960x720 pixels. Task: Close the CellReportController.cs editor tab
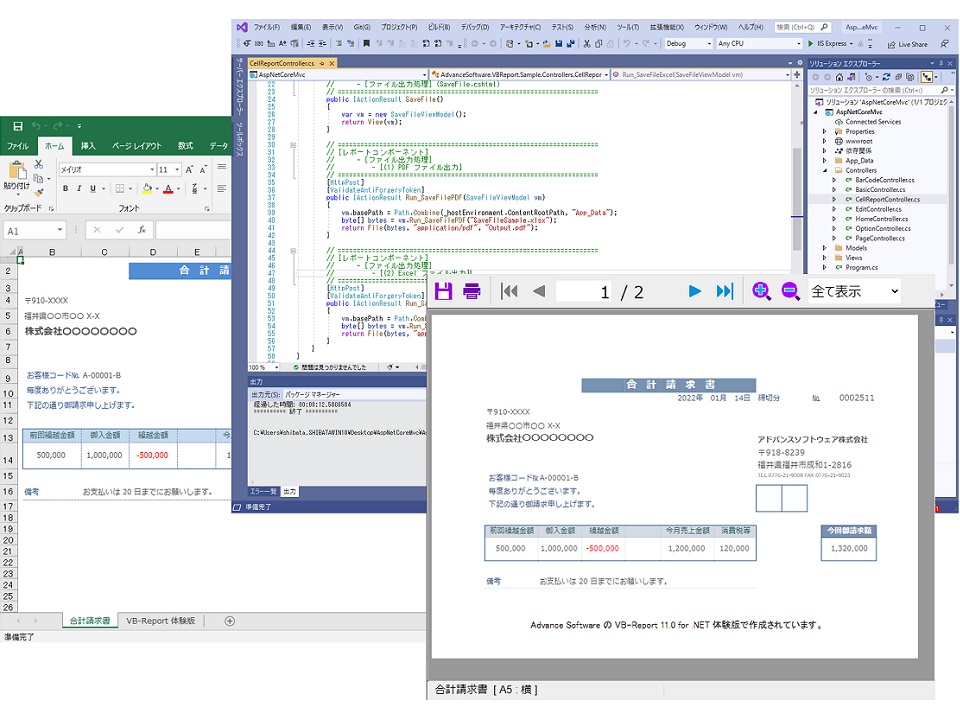tap(332, 63)
